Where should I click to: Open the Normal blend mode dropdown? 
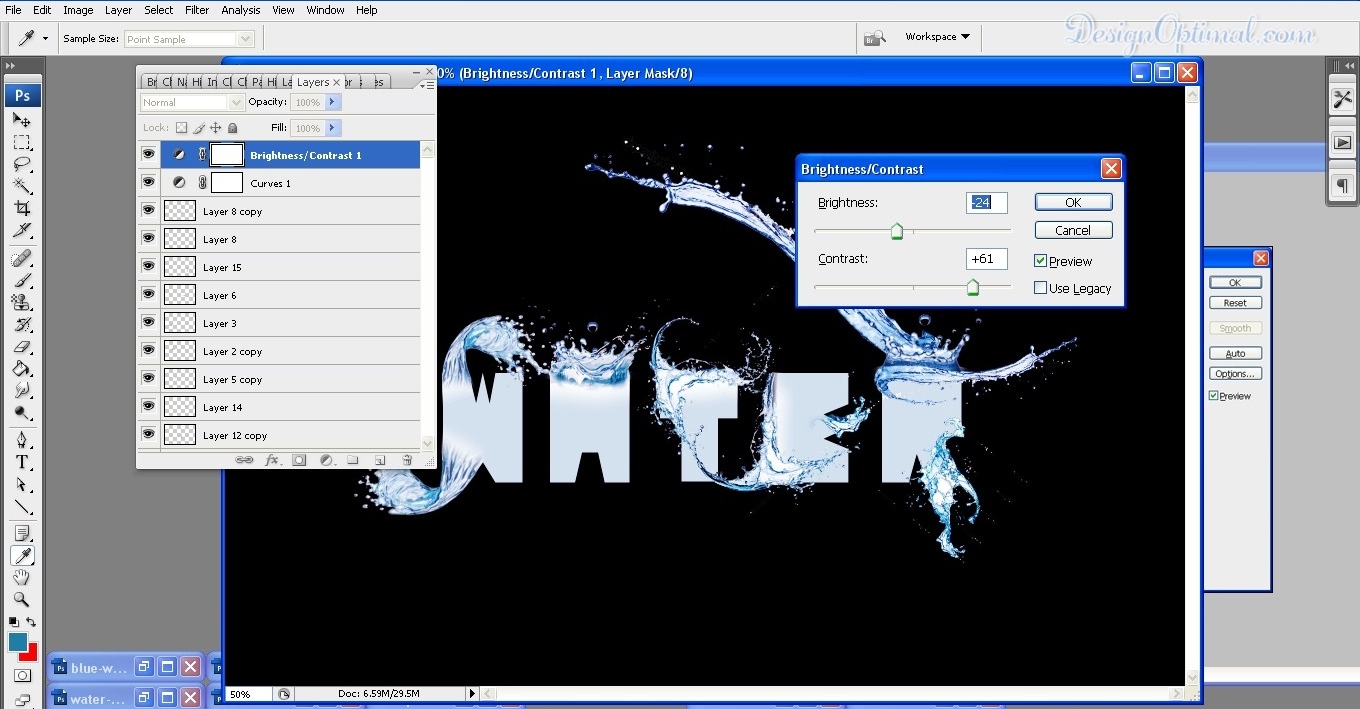[x=192, y=102]
